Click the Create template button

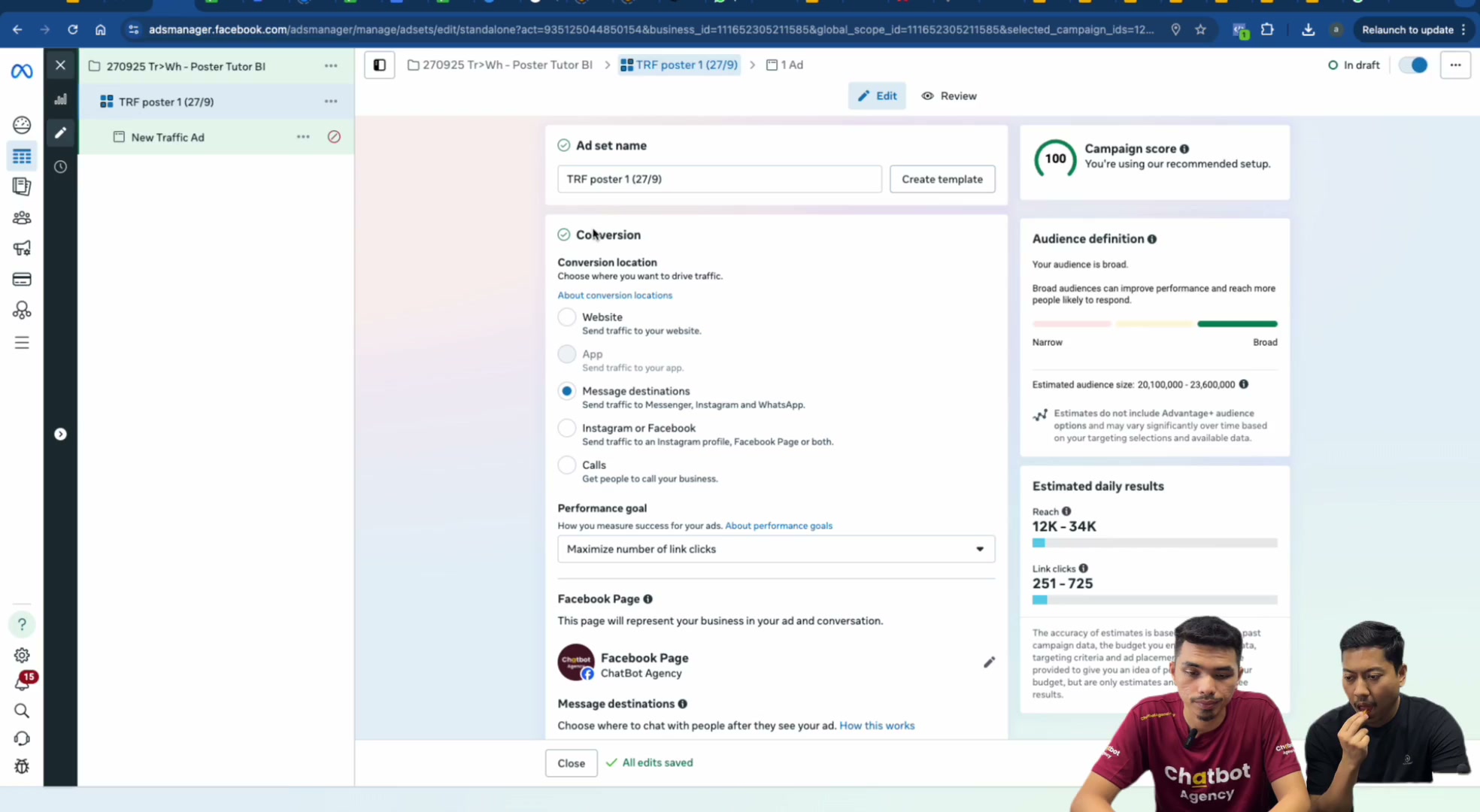942,180
